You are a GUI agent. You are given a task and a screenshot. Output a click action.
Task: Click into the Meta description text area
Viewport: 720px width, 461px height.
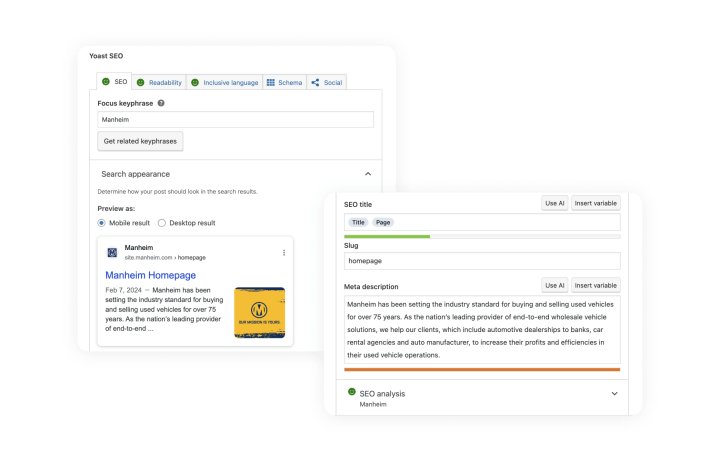(482, 330)
